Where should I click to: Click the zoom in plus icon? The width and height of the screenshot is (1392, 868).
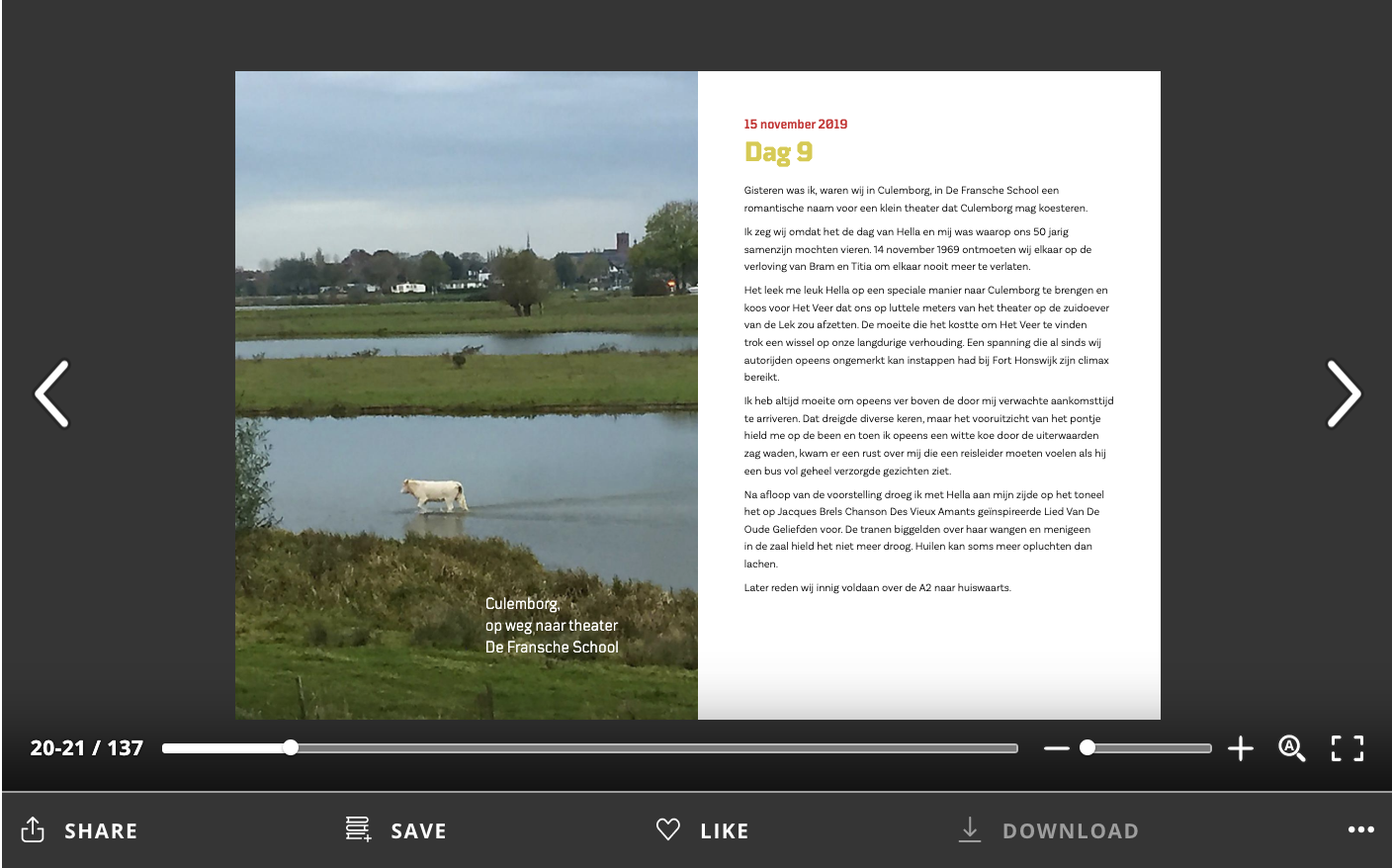click(x=1240, y=748)
